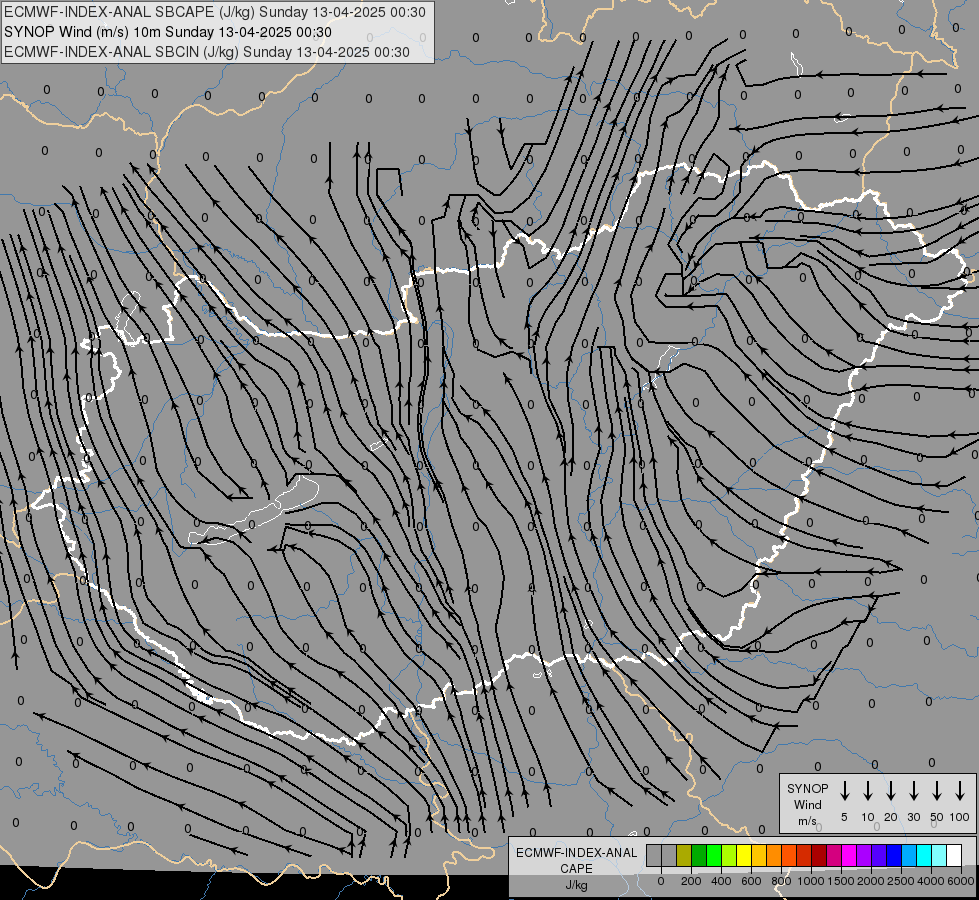979x900 pixels.
Task: Click the 4000 label on CAPE scale
Action: pyautogui.click(x=931, y=881)
